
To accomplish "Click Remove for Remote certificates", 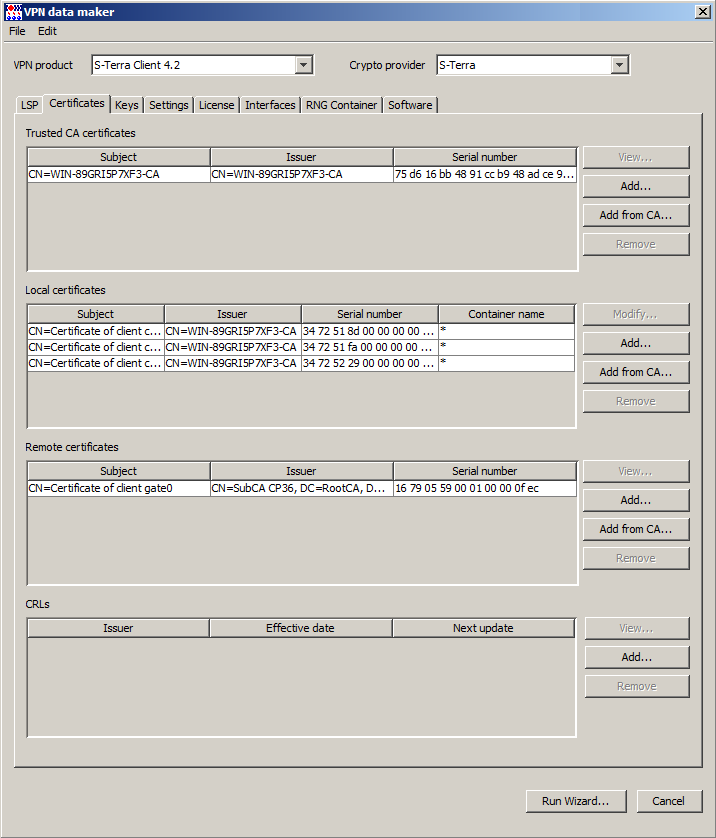I will click(636, 558).
